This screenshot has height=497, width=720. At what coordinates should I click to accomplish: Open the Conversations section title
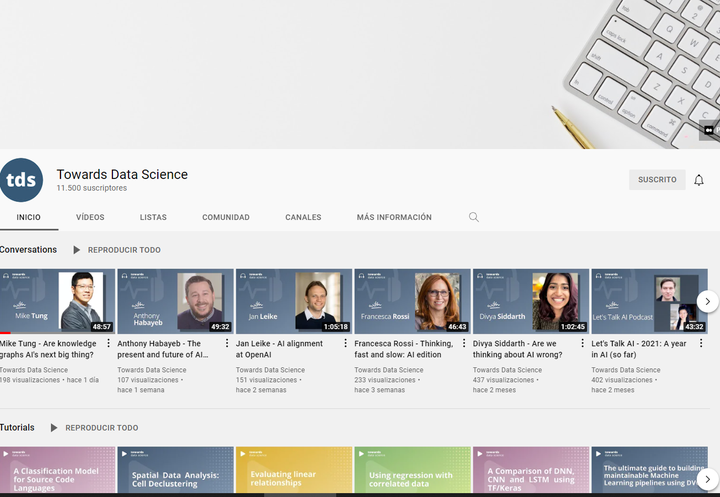coord(28,249)
